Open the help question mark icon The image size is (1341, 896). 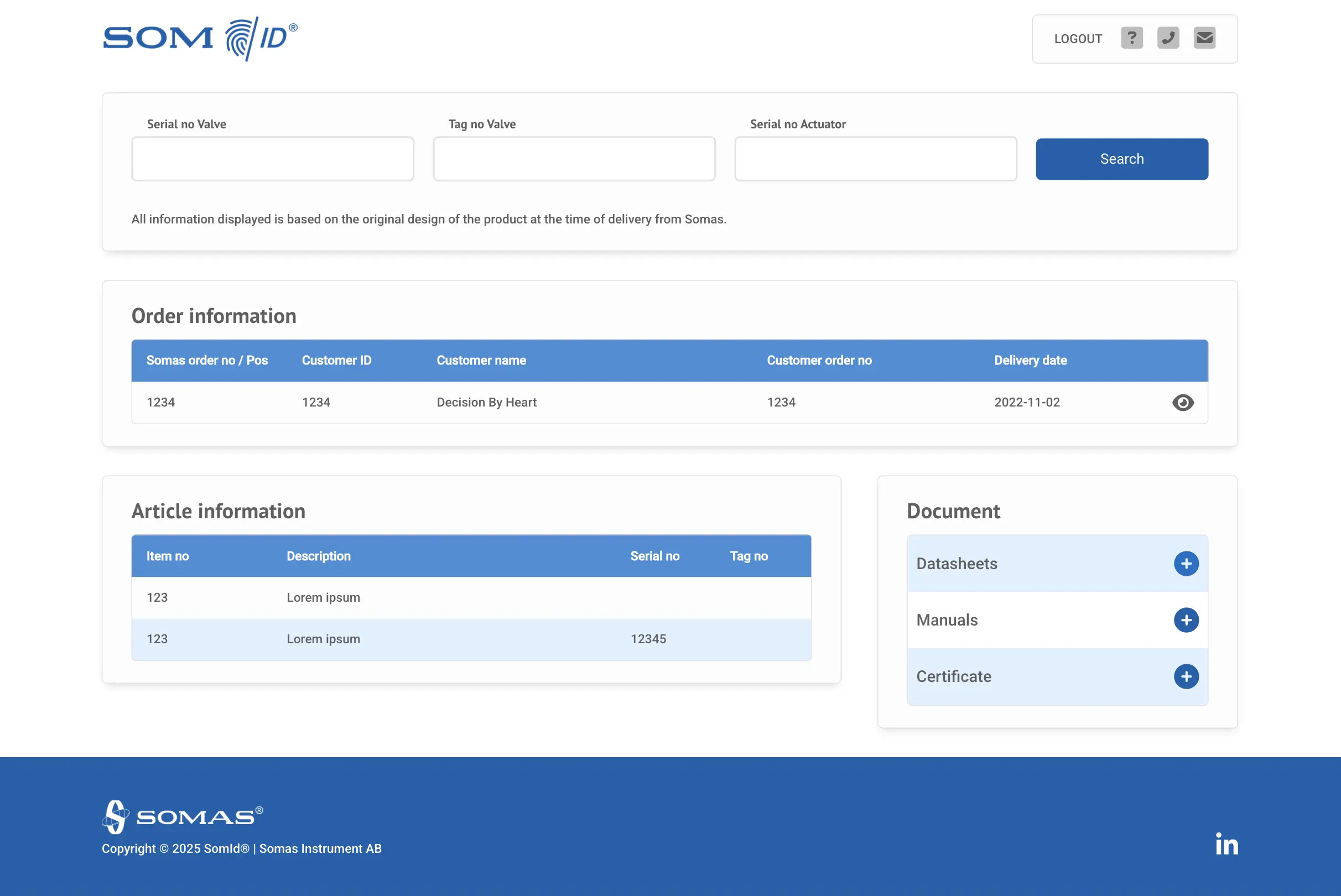(1132, 38)
